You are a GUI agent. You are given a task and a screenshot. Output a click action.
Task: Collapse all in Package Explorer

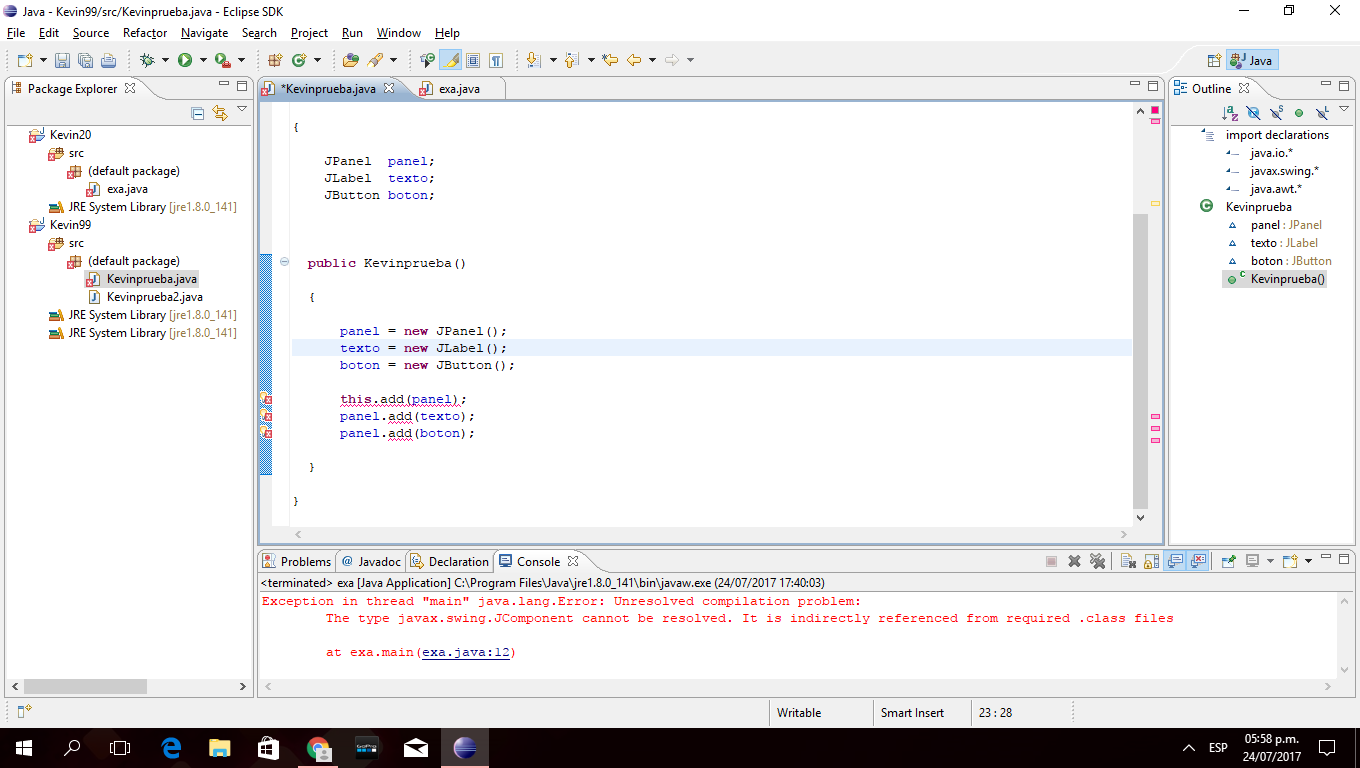coord(198,113)
